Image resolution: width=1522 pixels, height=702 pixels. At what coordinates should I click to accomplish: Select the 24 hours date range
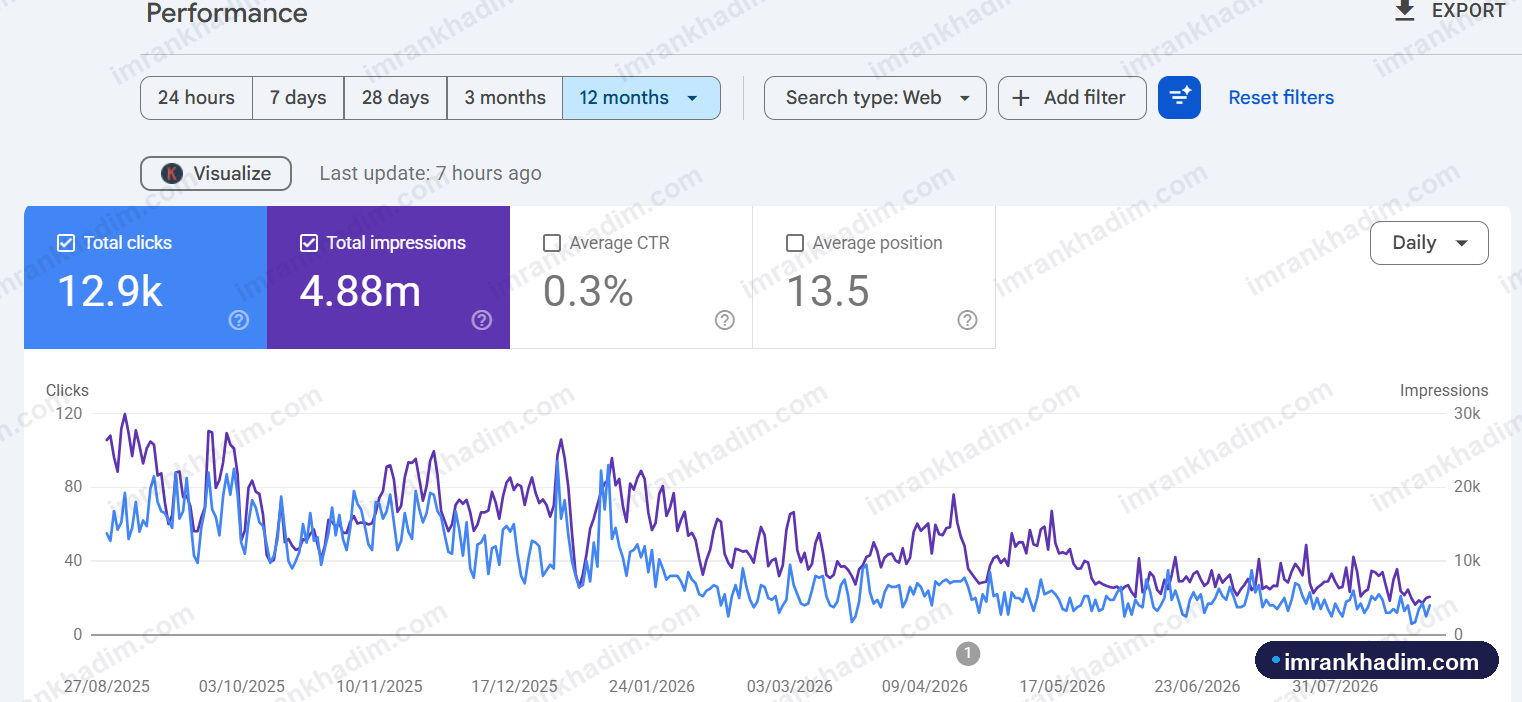pos(196,97)
